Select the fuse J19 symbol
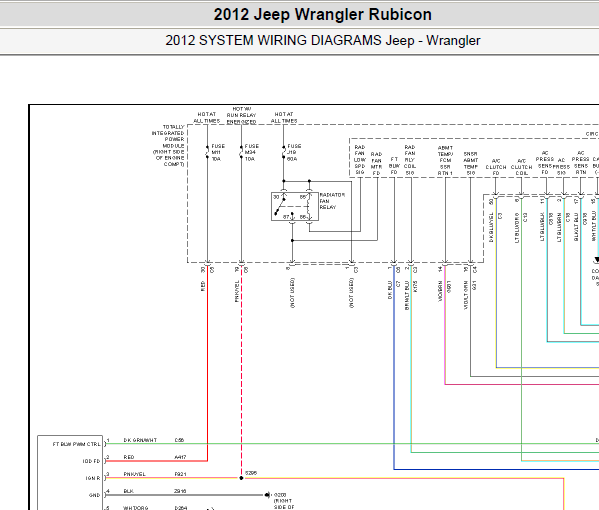 click(x=283, y=152)
